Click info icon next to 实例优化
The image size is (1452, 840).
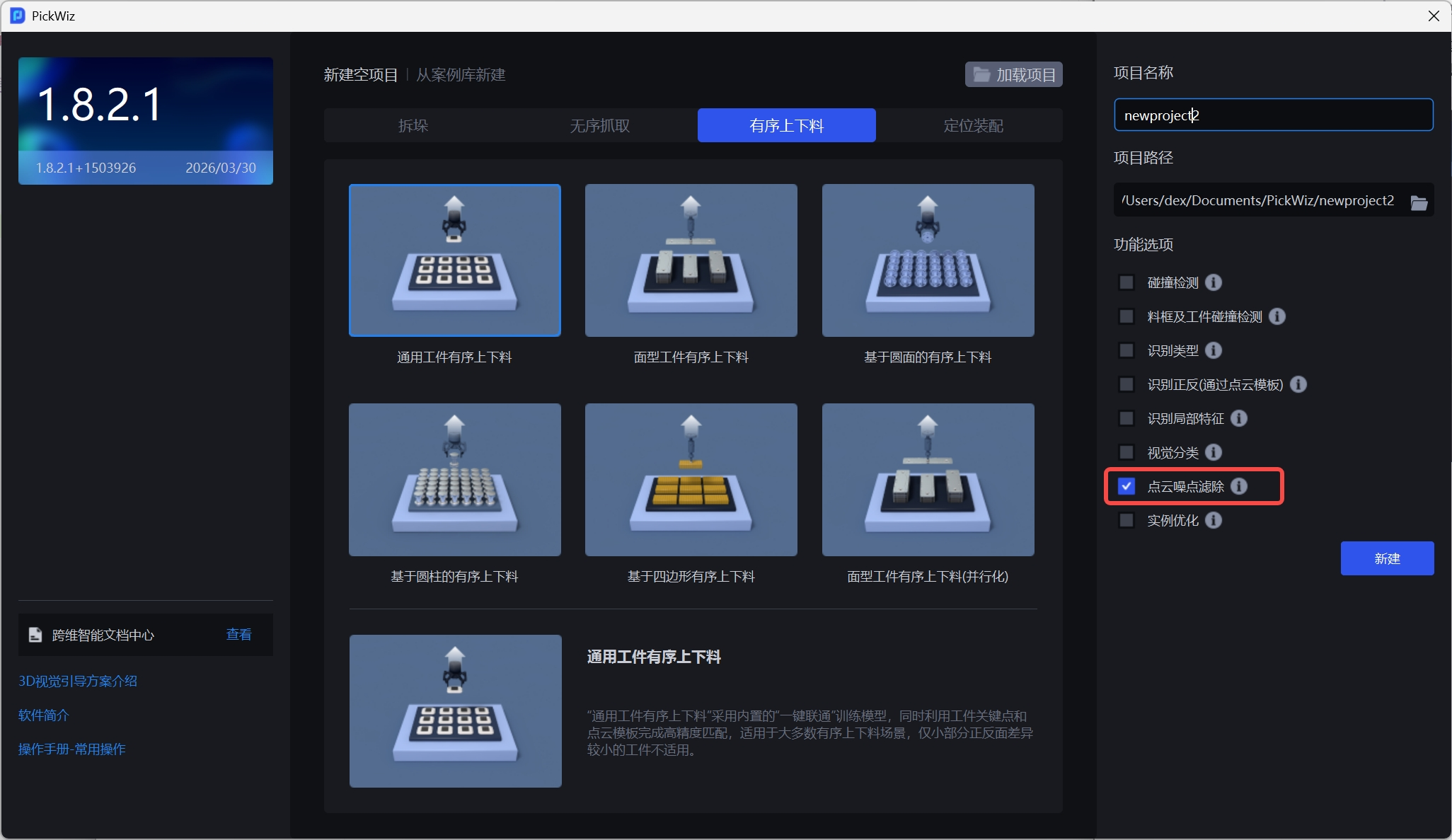pos(1213,520)
